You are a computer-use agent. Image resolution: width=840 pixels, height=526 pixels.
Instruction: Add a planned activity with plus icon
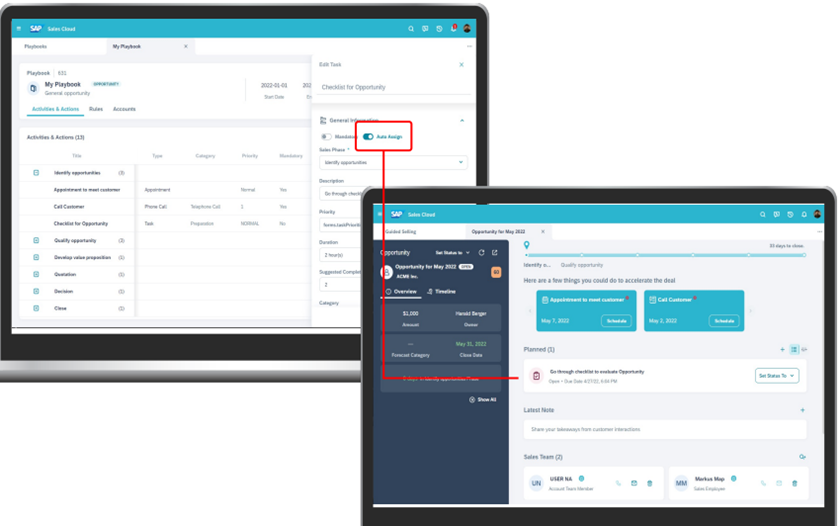(782, 349)
